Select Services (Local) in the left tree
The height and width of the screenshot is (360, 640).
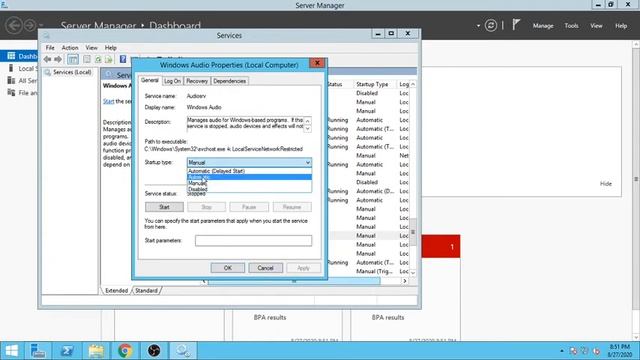click(x=72, y=72)
